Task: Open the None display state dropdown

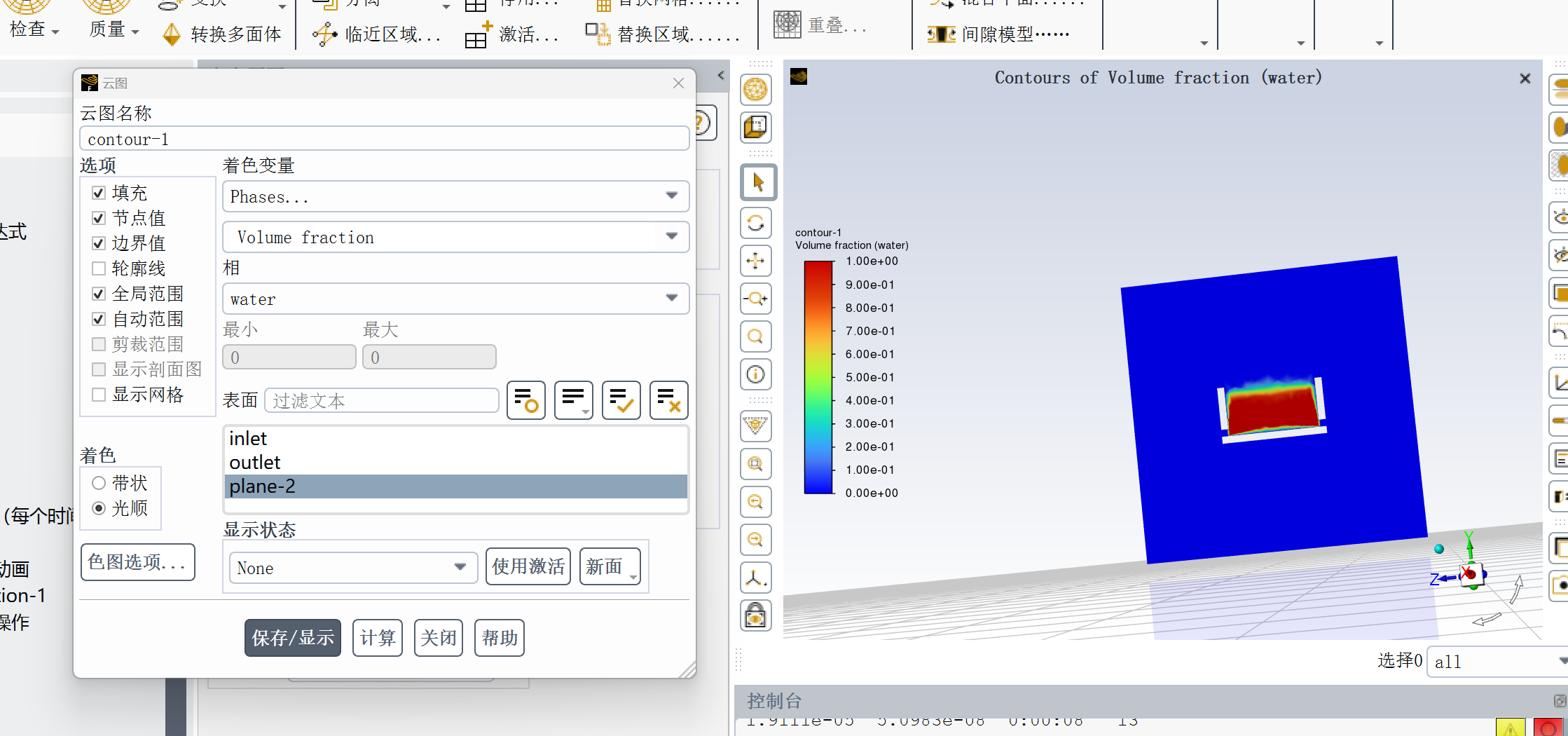Action: [x=354, y=568]
